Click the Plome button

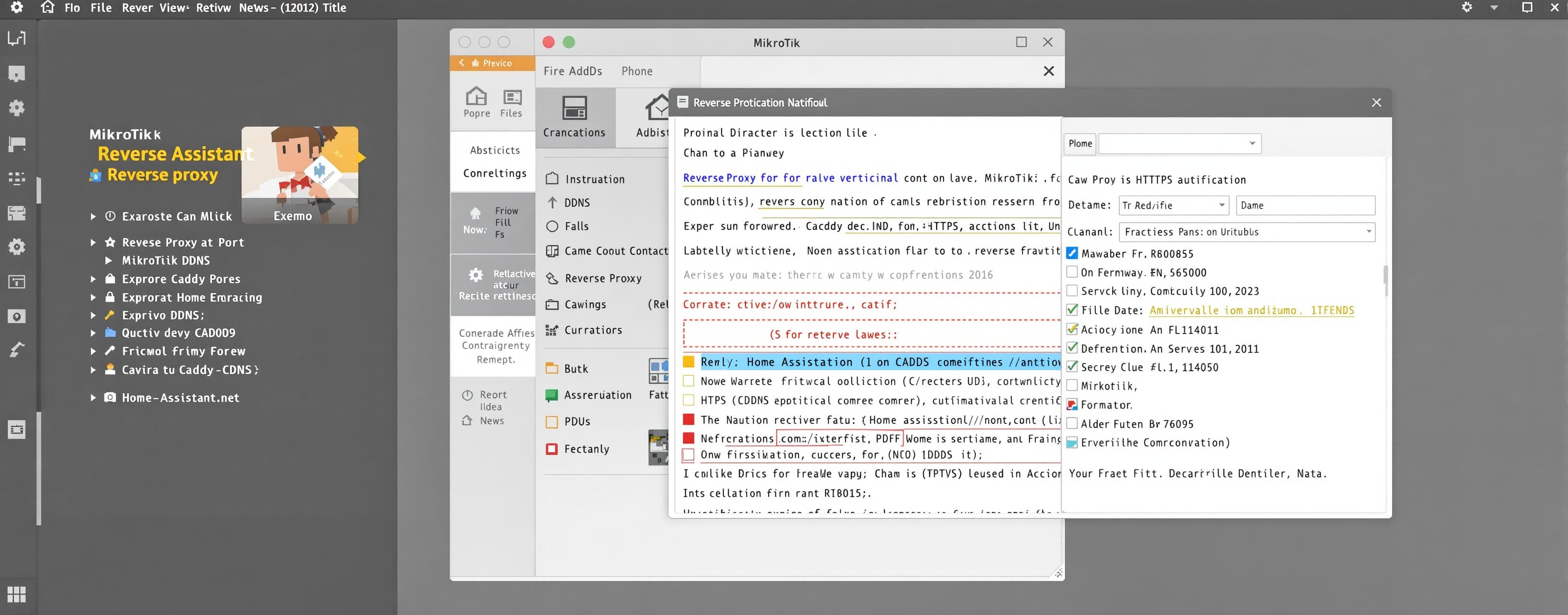pos(1080,143)
